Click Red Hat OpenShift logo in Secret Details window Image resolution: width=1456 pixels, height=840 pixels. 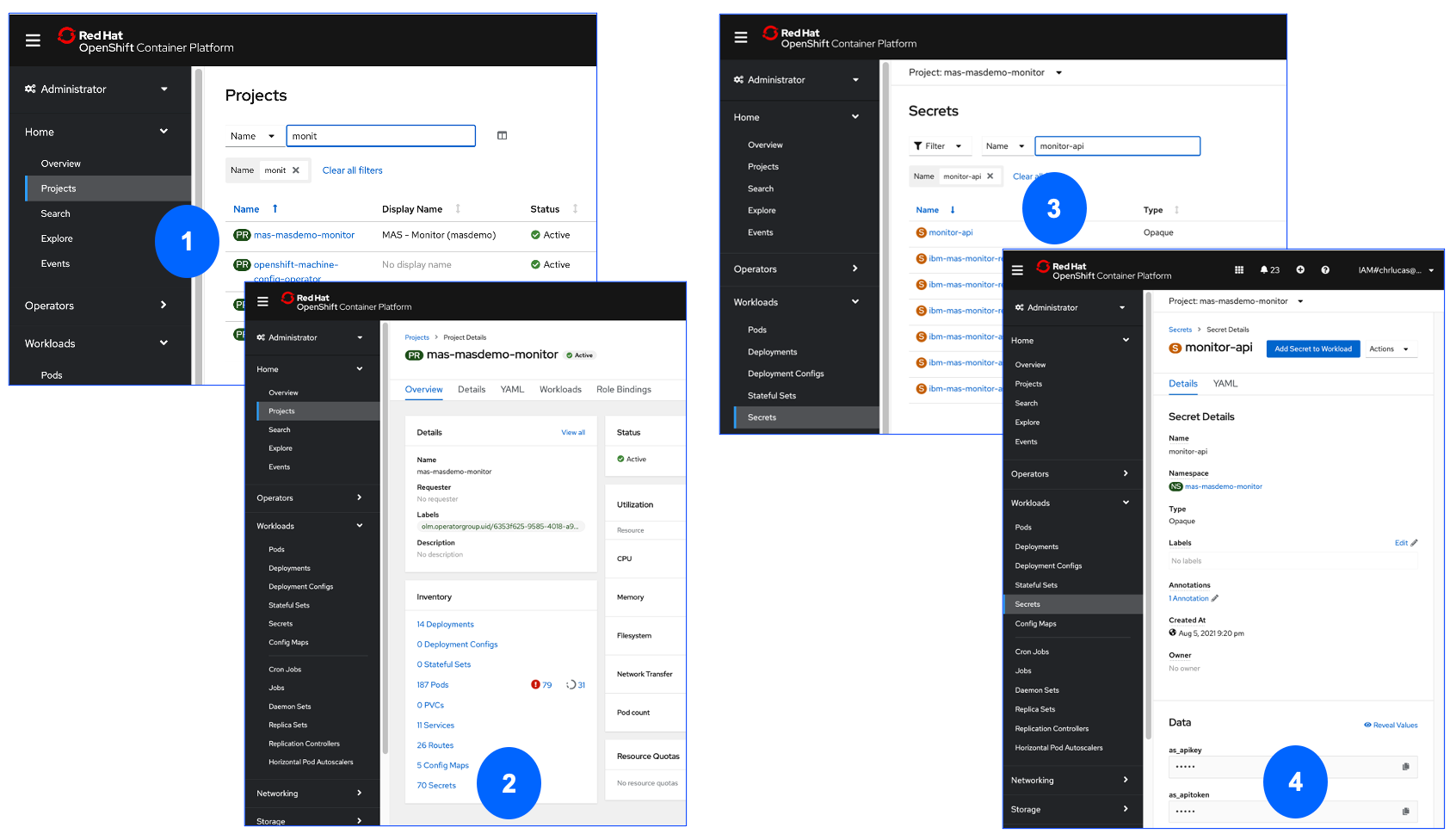[x=1104, y=270]
